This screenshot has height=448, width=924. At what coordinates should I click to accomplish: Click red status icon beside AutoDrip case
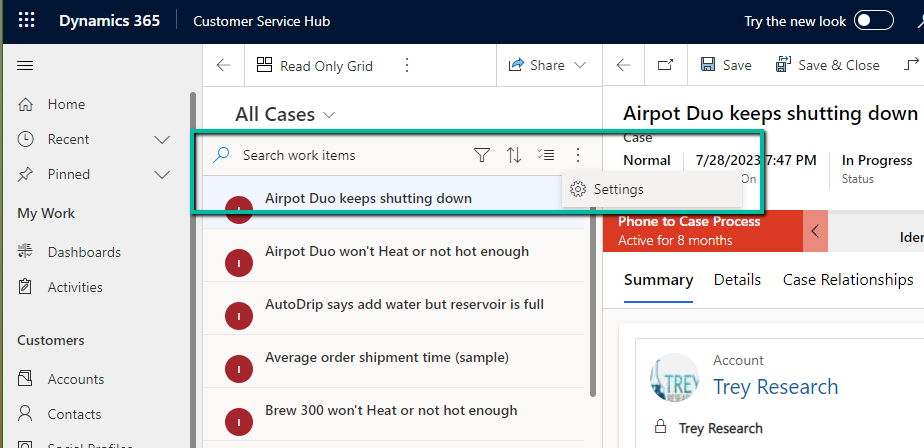[x=239, y=317]
